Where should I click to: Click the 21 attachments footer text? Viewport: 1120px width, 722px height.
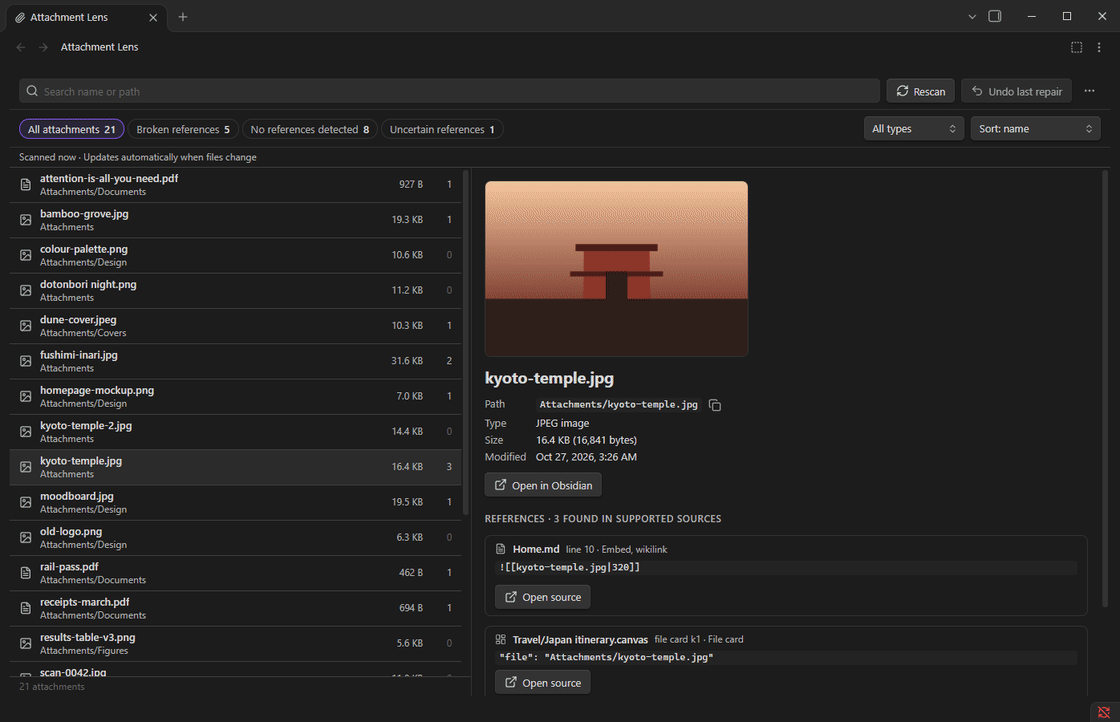click(x=51, y=686)
